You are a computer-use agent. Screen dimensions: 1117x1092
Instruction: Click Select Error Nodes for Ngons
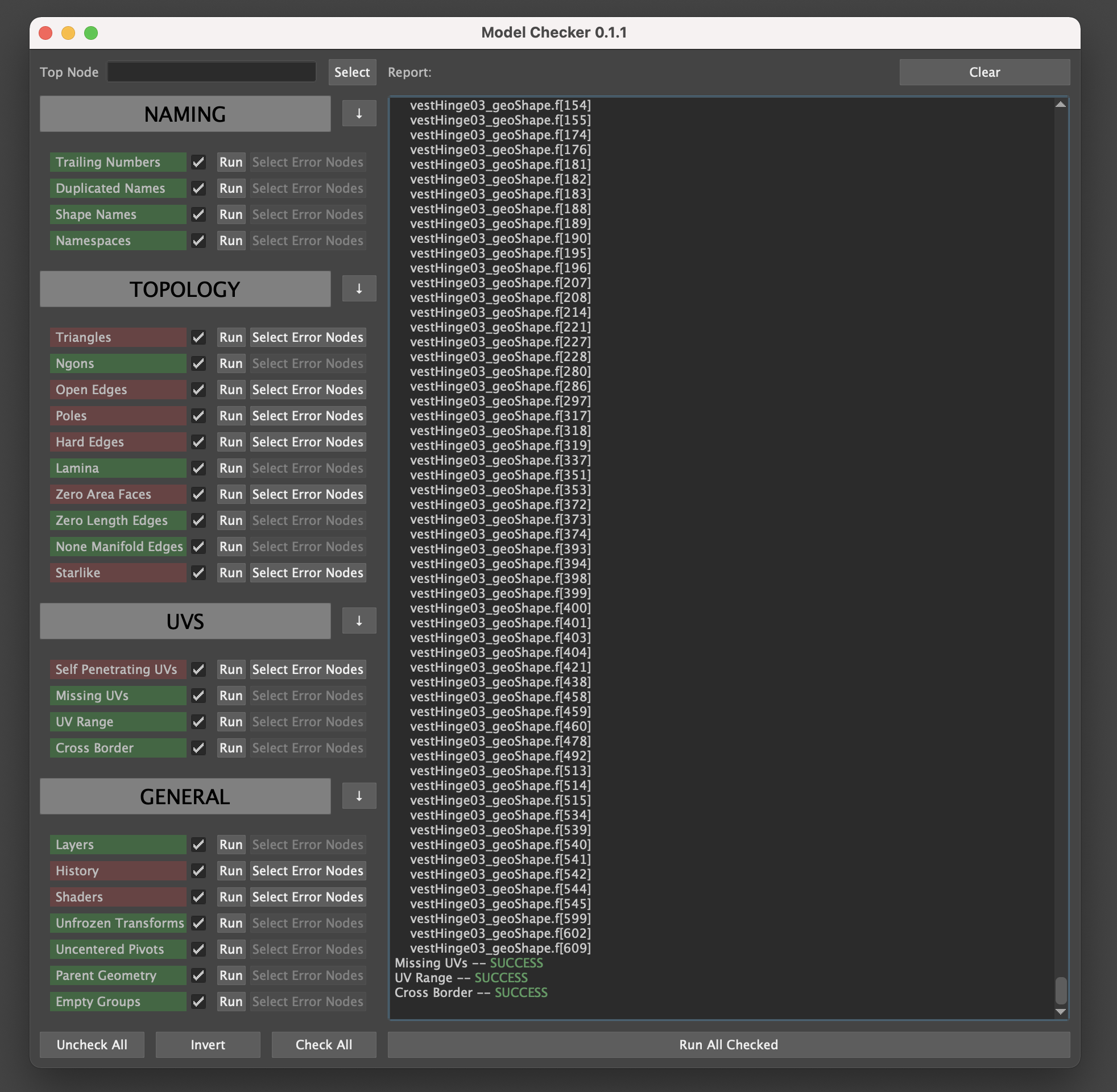point(307,362)
